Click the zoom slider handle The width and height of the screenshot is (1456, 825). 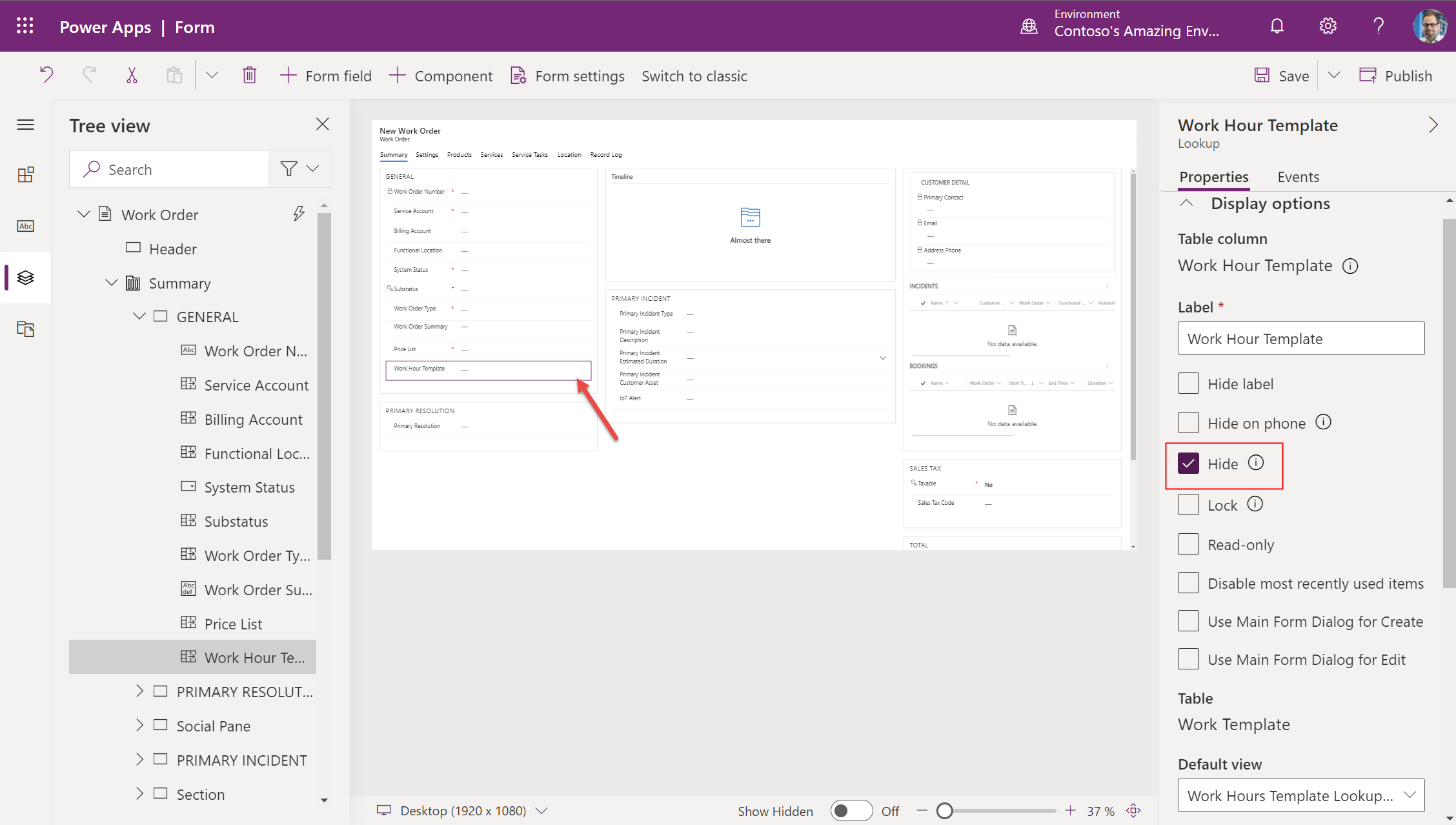click(945, 811)
